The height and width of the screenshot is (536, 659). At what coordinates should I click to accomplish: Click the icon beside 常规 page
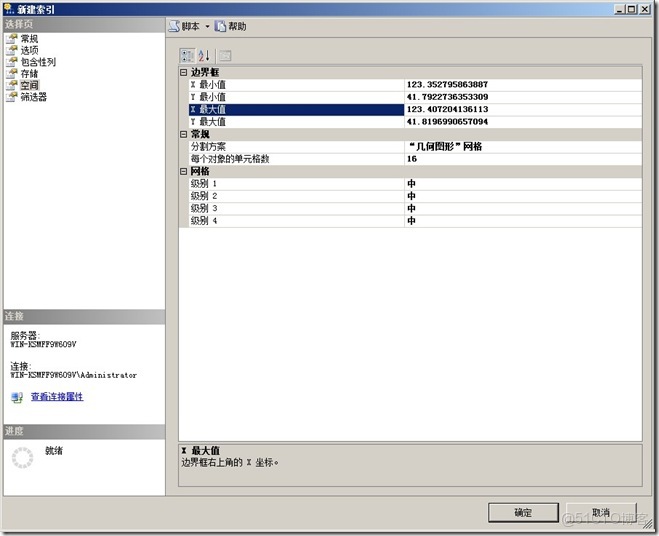click(12, 39)
